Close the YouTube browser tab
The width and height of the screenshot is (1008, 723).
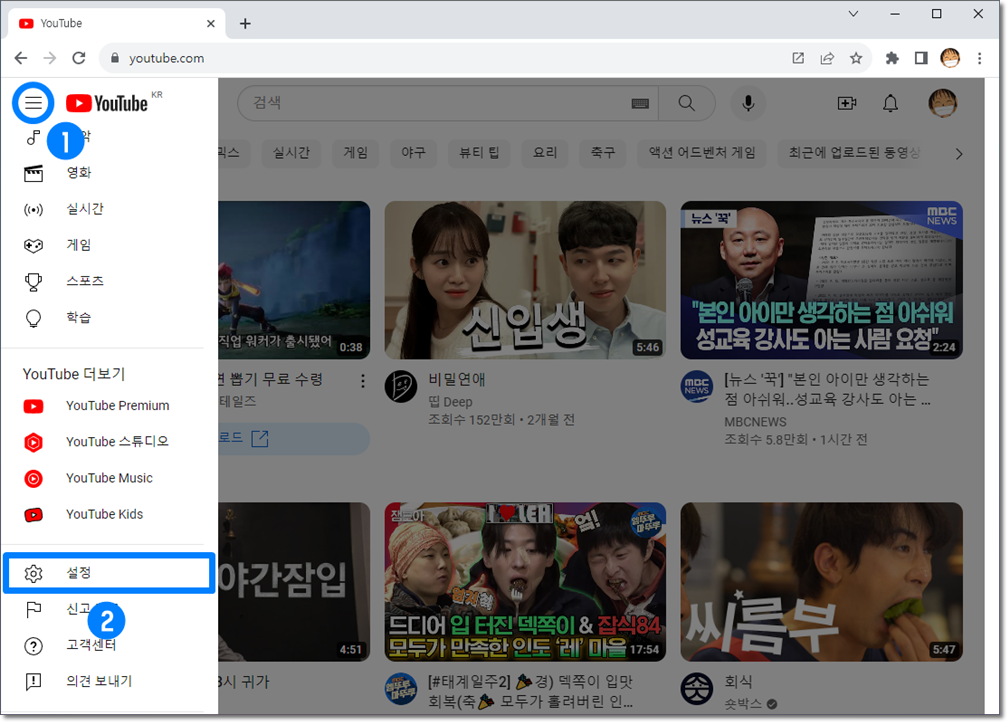pos(211,24)
